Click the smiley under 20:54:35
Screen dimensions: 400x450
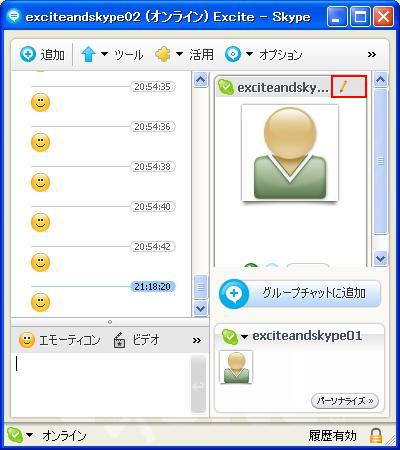[40, 102]
